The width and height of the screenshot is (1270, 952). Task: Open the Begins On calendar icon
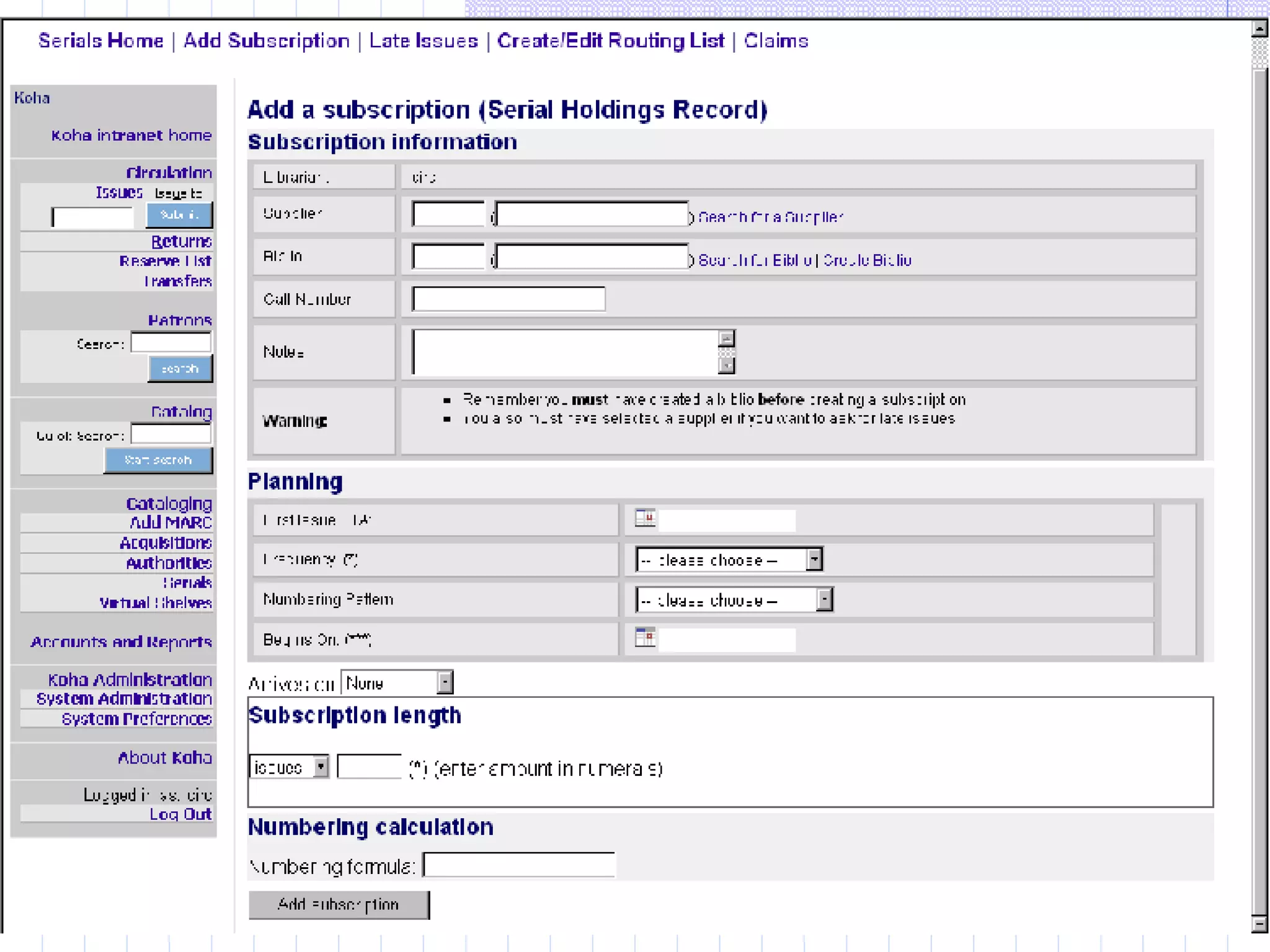[645, 637]
